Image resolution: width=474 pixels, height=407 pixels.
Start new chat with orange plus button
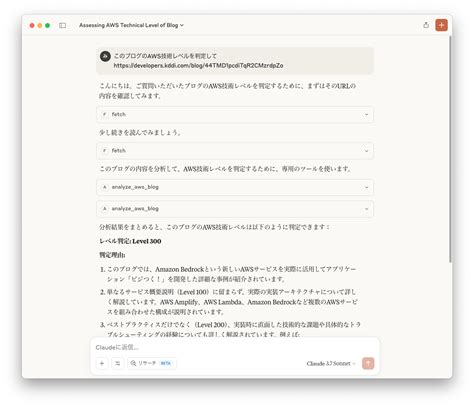point(441,25)
